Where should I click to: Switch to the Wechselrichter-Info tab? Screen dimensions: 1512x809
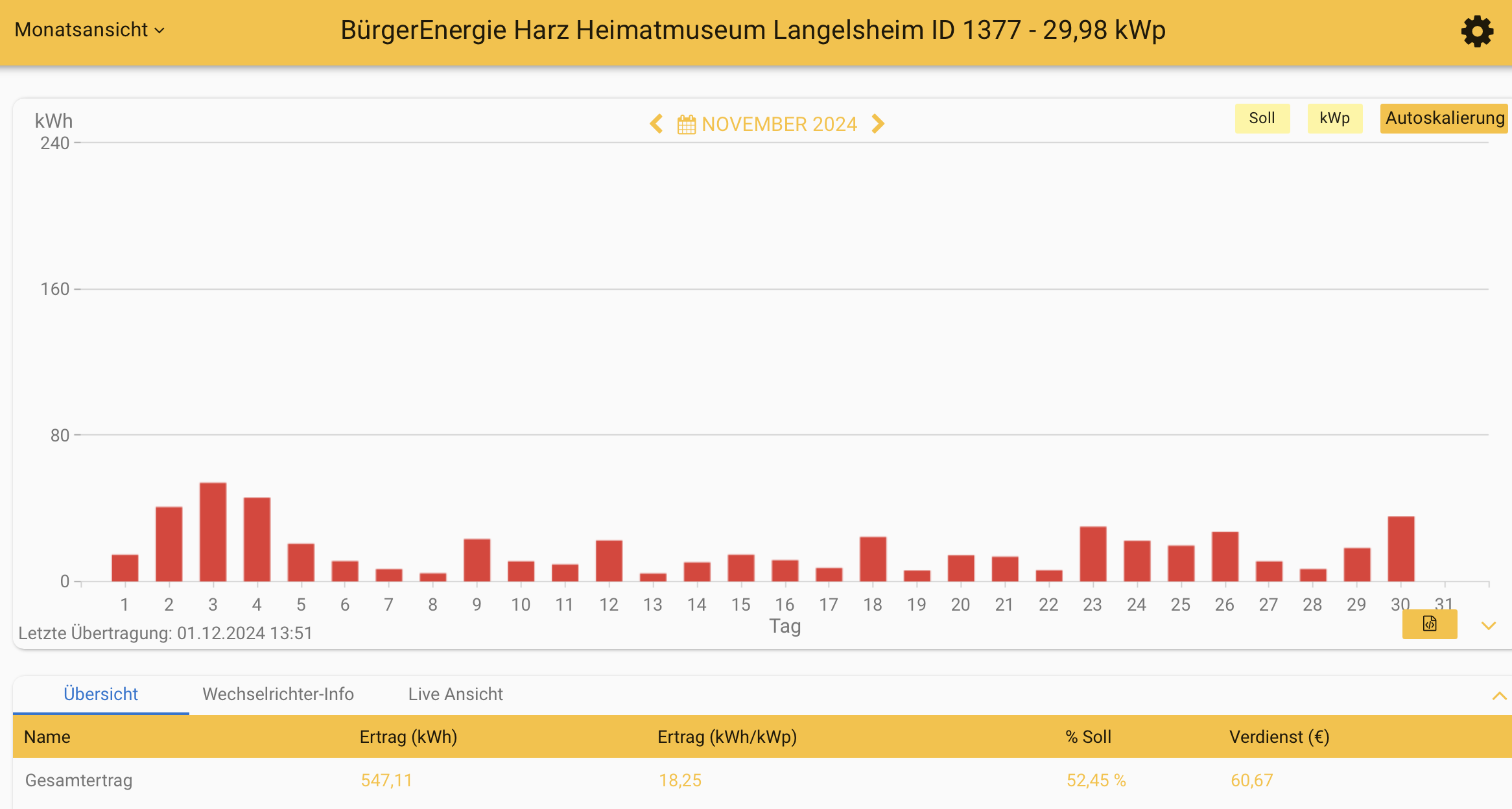(x=278, y=694)
